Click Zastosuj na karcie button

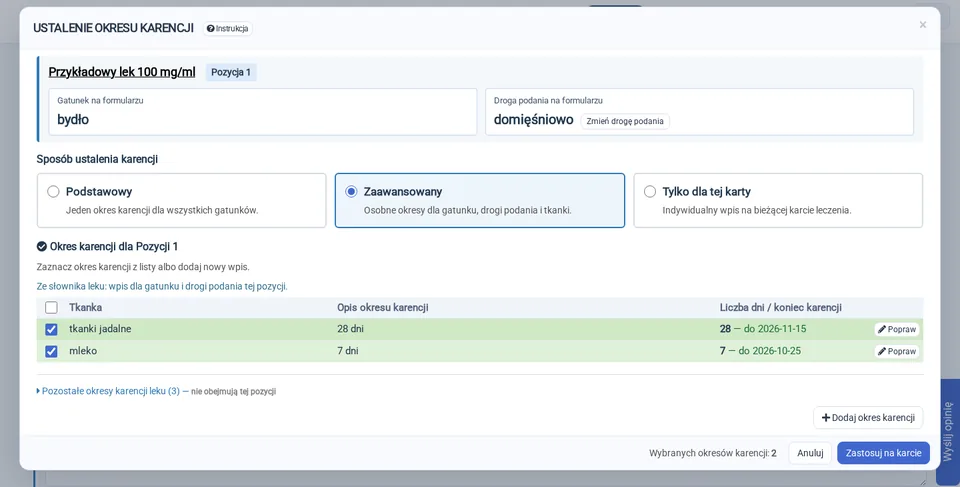[883, 453]
